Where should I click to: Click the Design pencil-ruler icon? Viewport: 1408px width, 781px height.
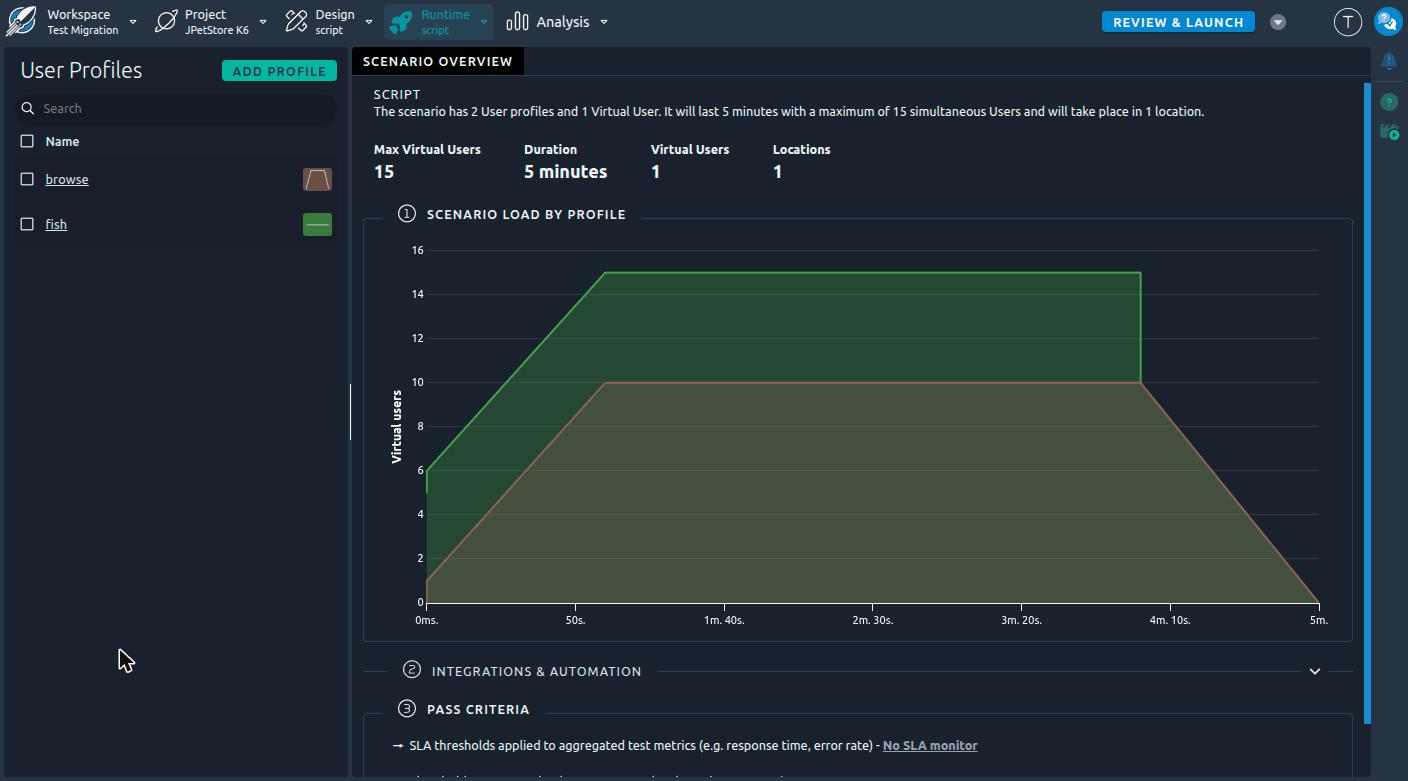tap(296, 21)
